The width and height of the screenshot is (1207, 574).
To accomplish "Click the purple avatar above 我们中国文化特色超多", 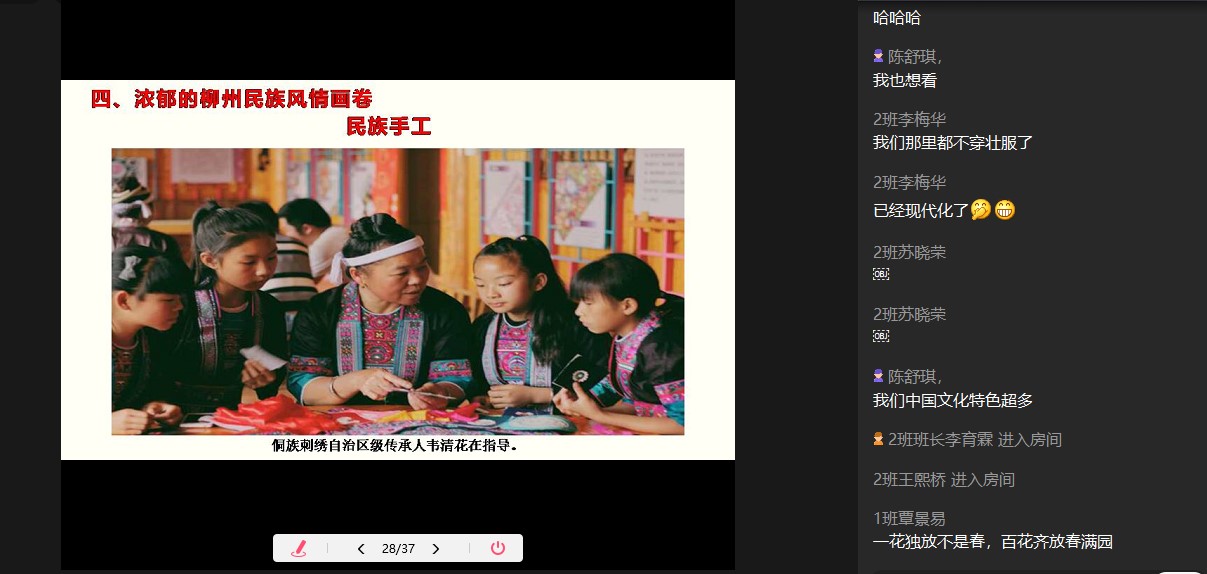I will [879, 376].
